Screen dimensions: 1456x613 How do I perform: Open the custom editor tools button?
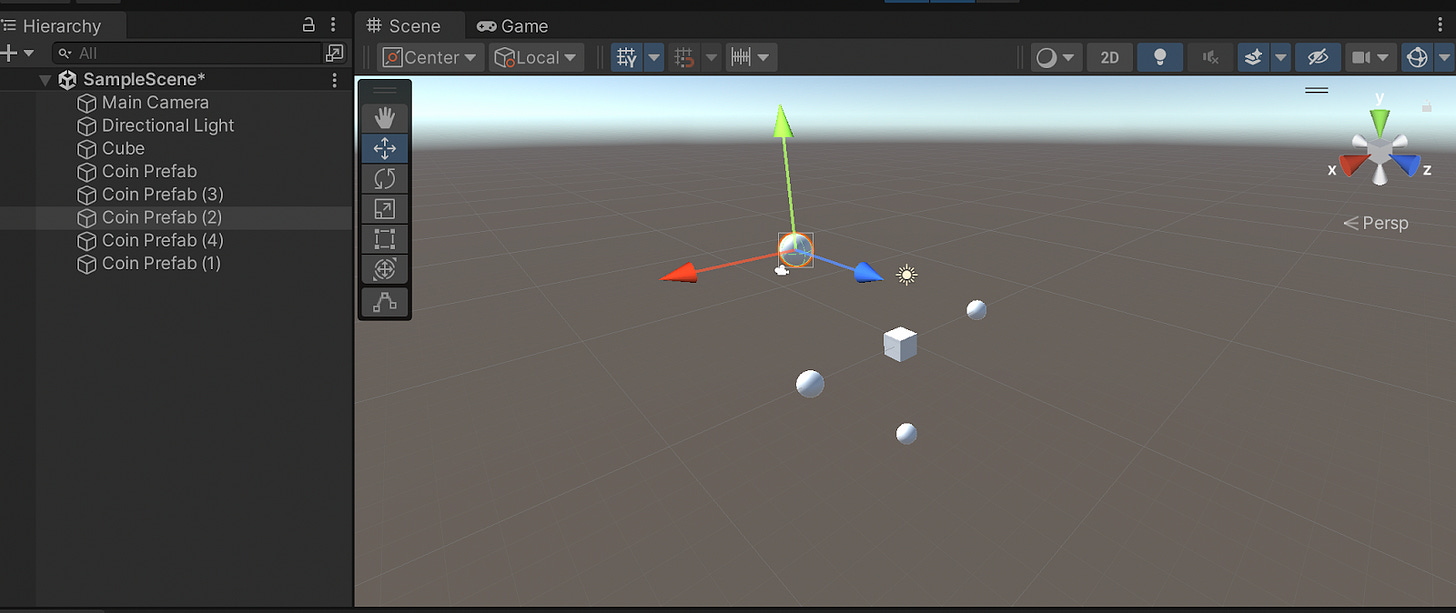[385, 301]
